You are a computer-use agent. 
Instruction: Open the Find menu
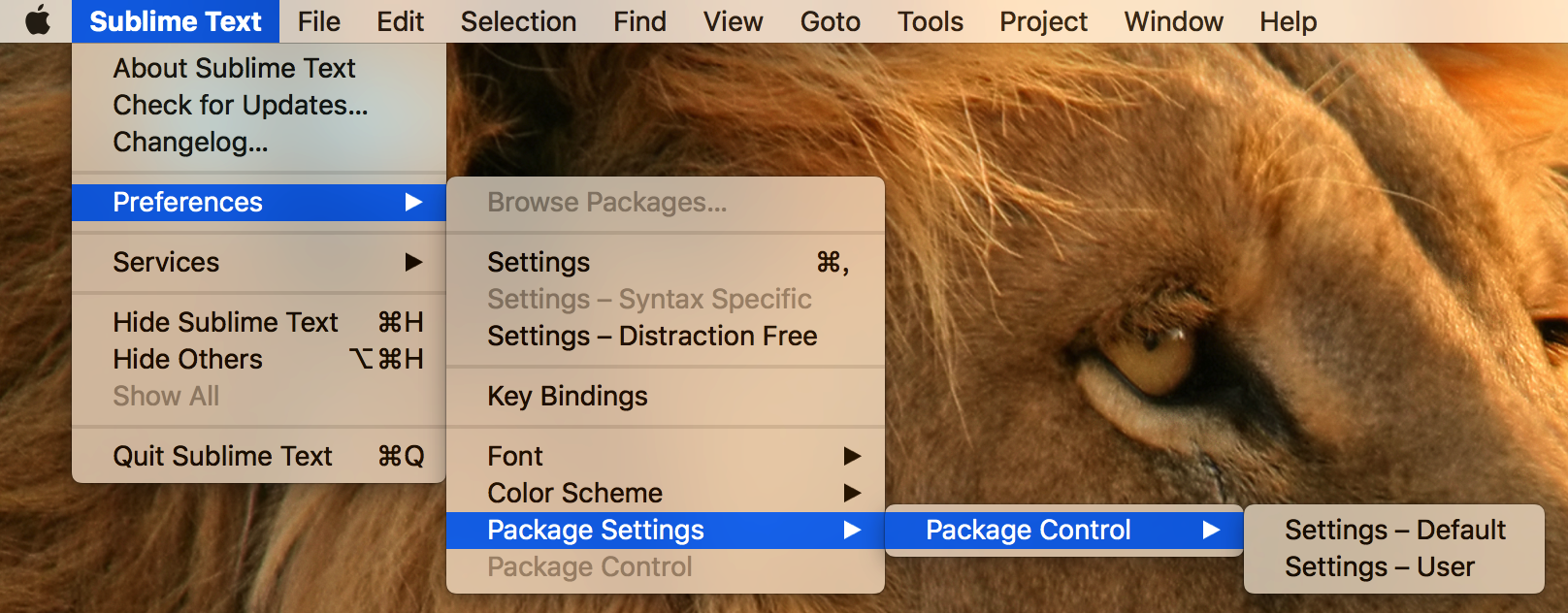coord(639,21)
